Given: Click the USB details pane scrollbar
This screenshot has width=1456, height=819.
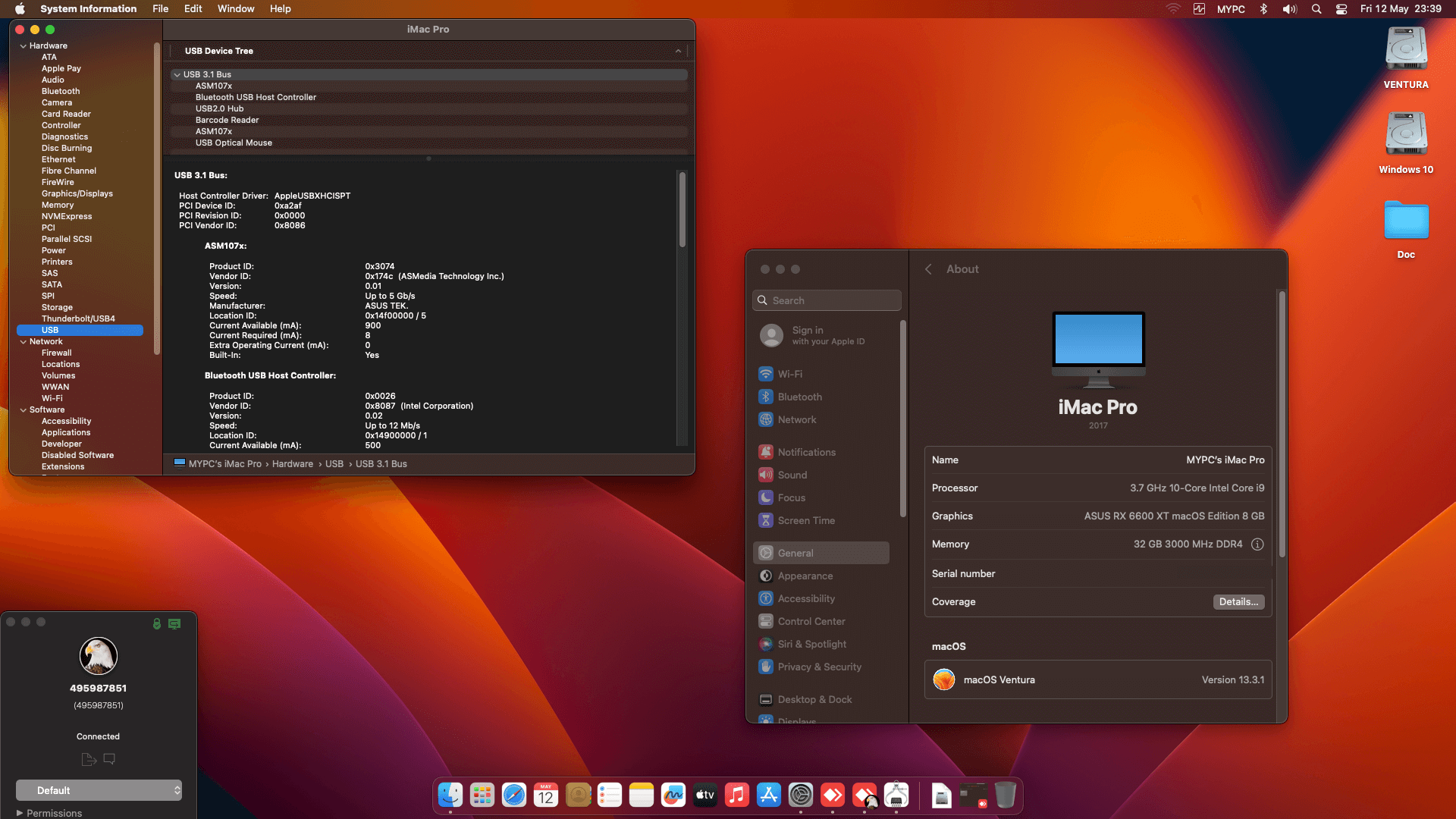Looking at the screenshot, I should point(682,209).
